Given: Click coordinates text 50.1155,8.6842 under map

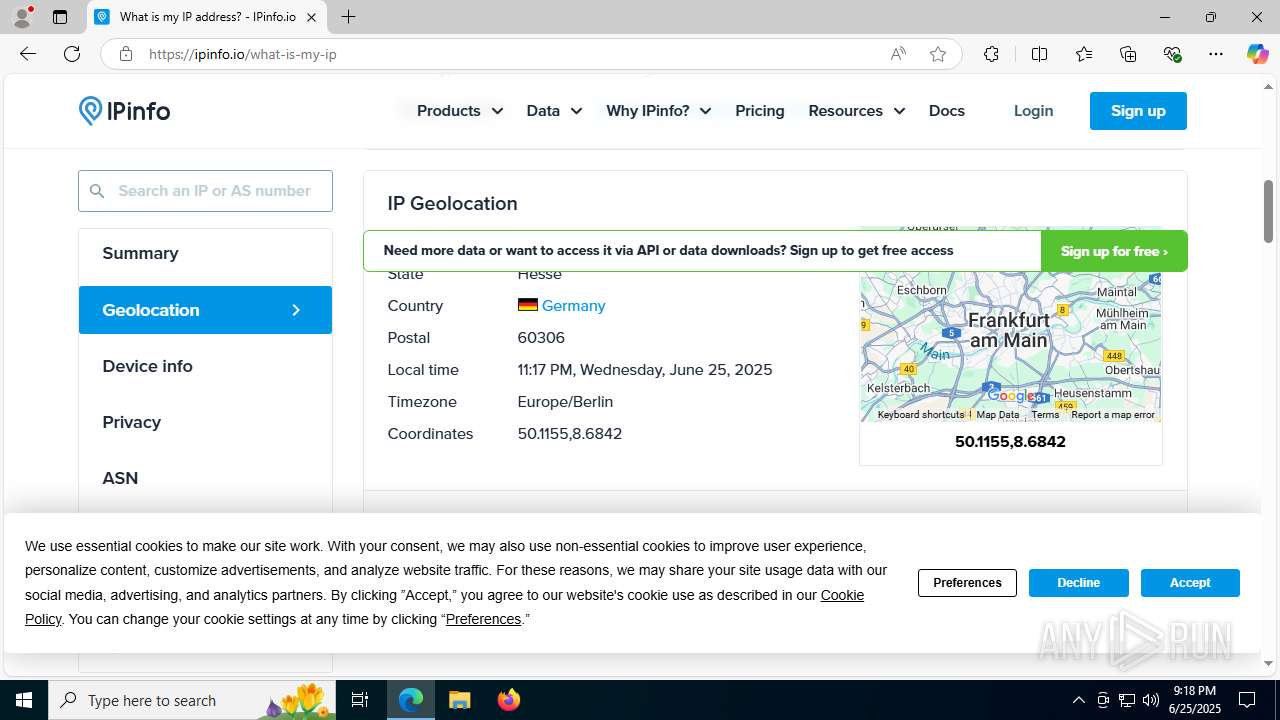Looking at the screenshot, I should click(x=1010, y=442).
